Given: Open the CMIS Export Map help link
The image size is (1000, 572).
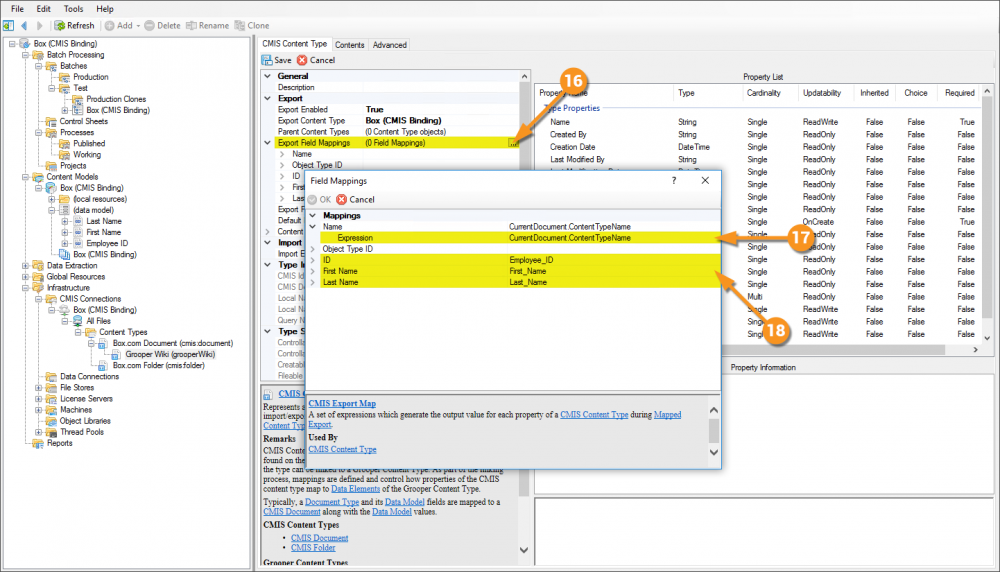Looking at the screenshot, I should click(x=342, y=404).
